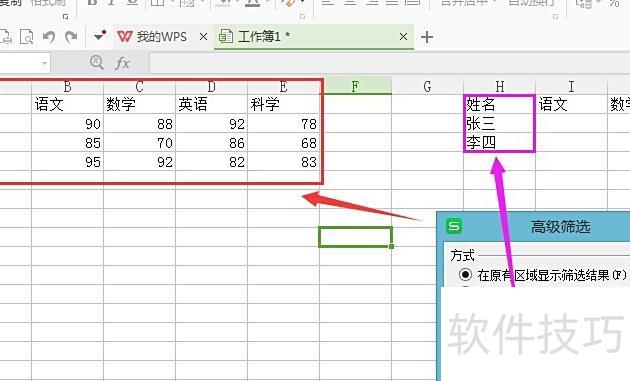Select the 语文 header cell in column B

(x=67, y=104)
